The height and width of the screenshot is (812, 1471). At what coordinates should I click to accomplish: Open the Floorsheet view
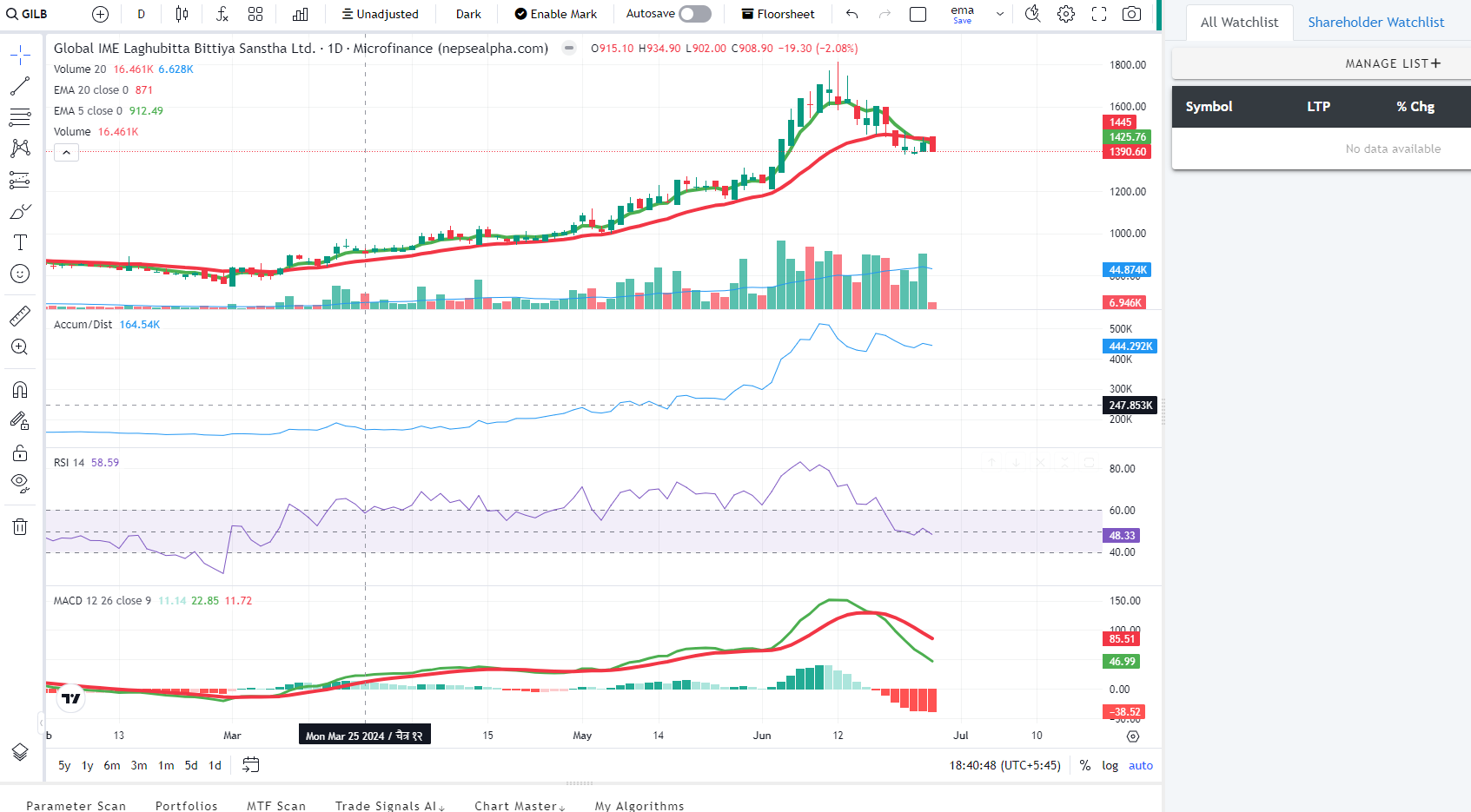pos(778,14)
